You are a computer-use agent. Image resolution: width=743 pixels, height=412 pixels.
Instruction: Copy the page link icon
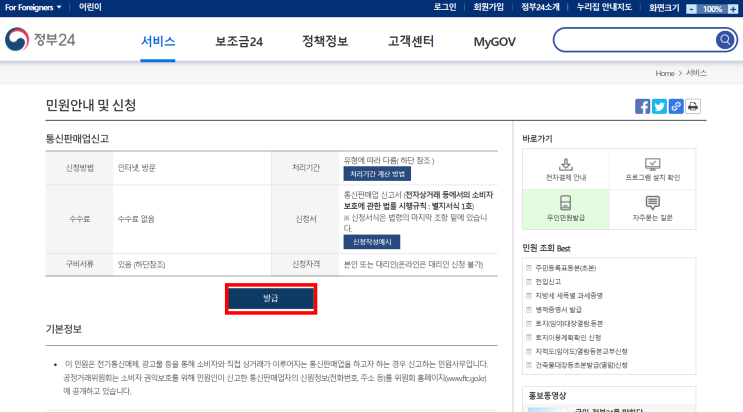[676, 106]
